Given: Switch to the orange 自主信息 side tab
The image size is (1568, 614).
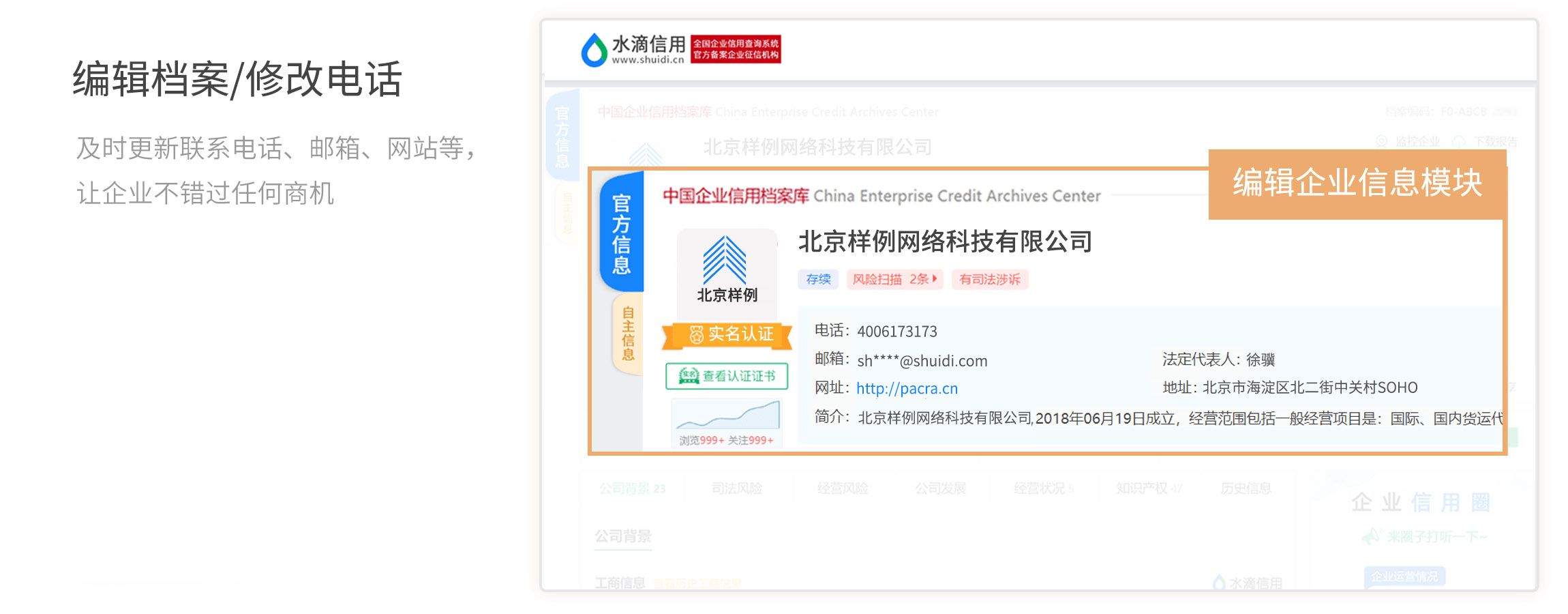Looking at the screenshot, I should click(628, 334).
